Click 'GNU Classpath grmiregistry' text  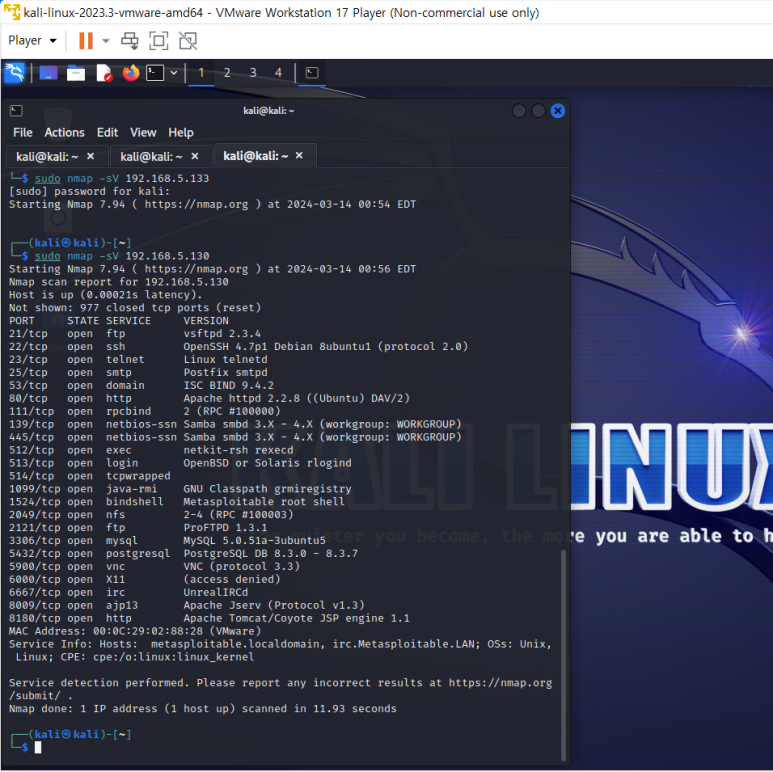[x=267, y=489]
